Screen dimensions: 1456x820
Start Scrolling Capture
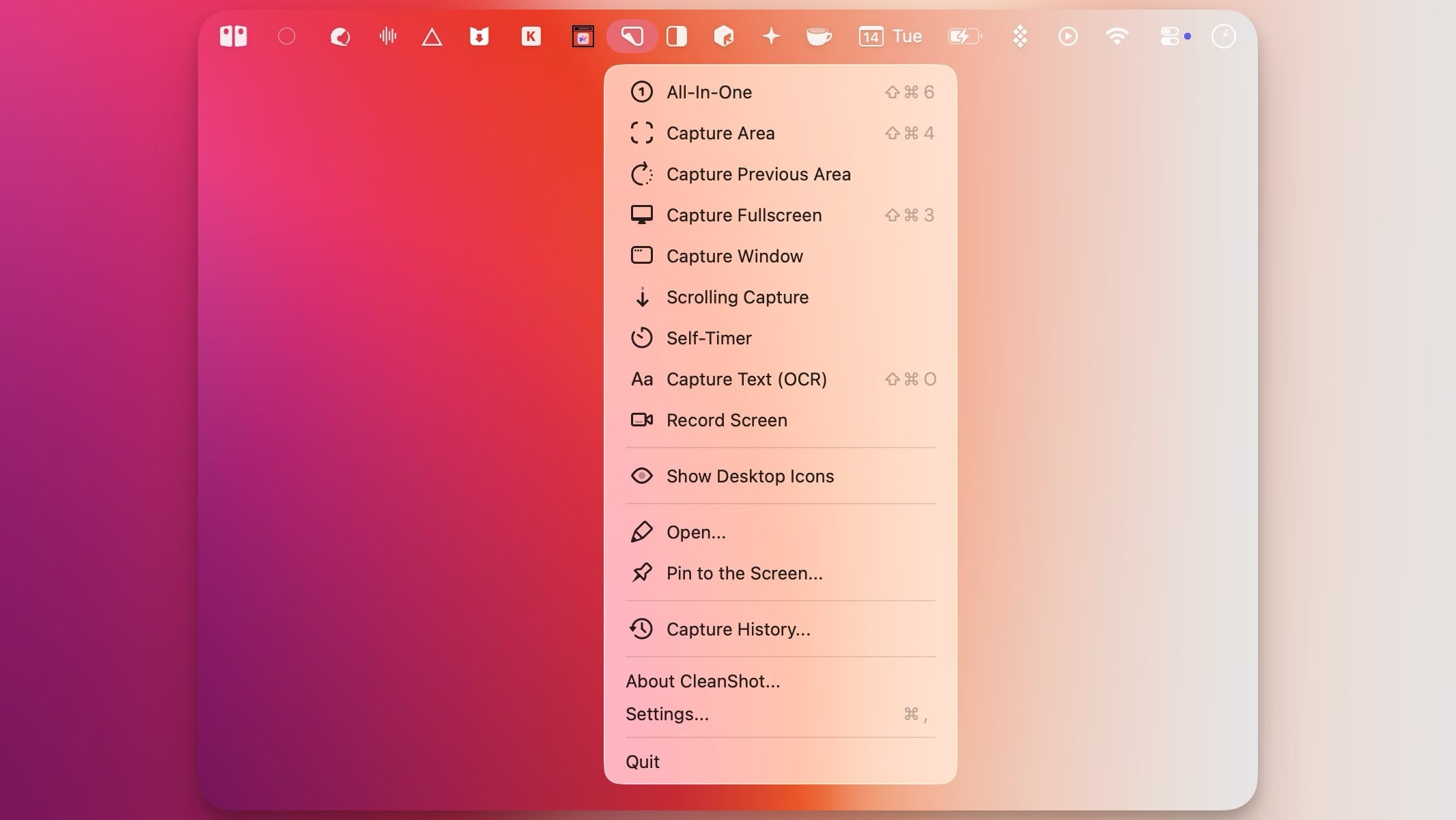tap(737, 297)
